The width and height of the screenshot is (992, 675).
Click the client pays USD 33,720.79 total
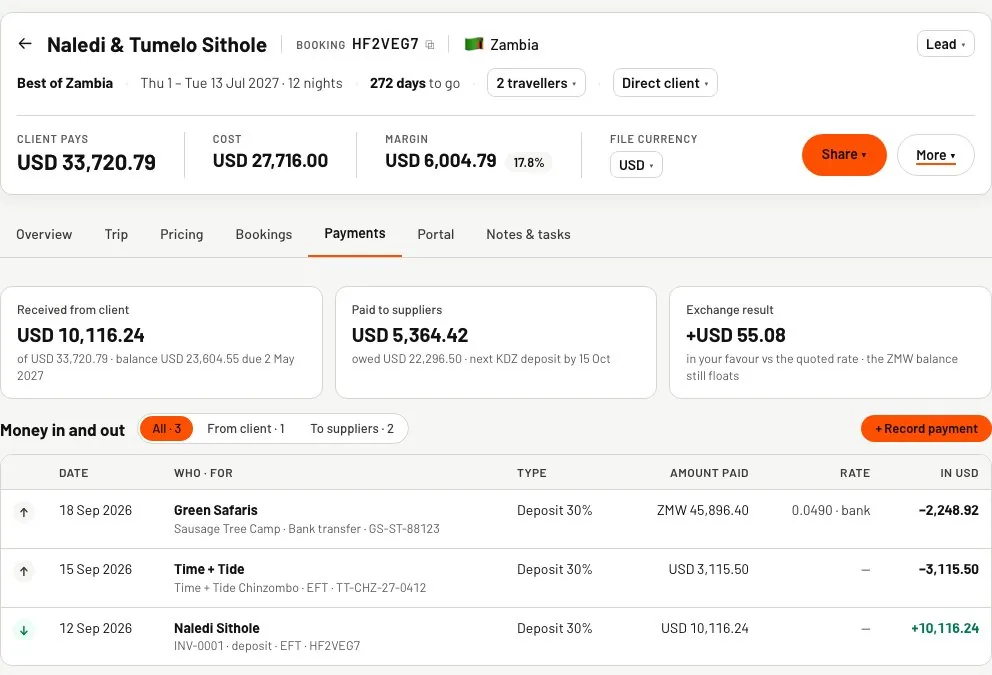point(86,163)
